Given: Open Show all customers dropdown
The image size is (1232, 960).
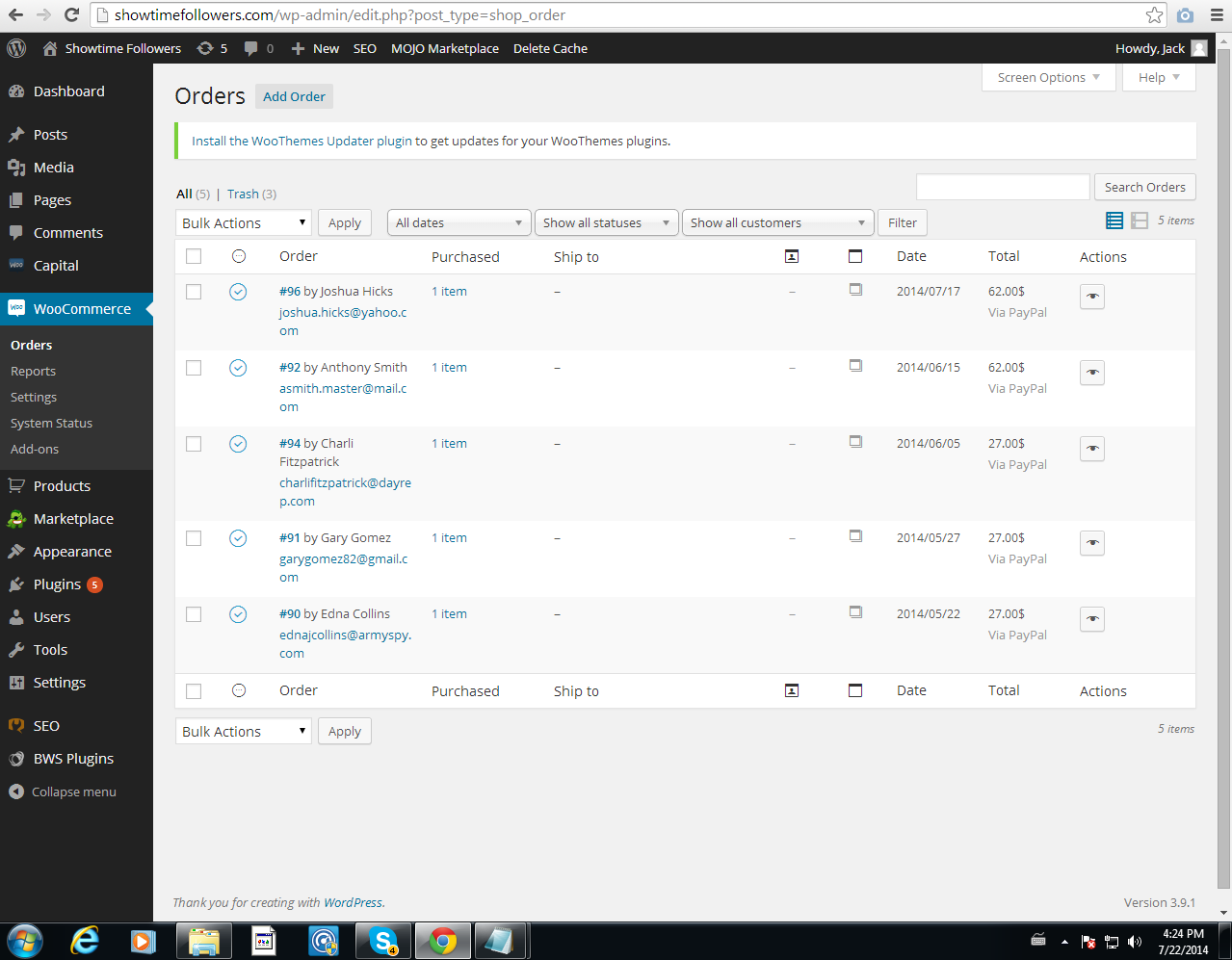Looking at the screenshot, I should [777, 222].
